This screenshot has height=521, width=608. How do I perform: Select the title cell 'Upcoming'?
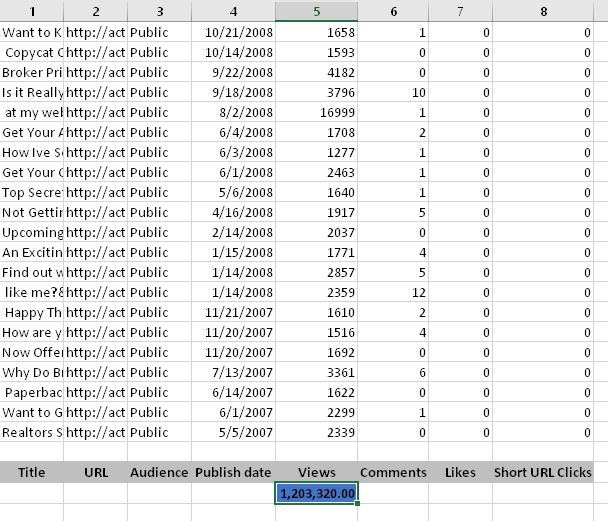point(32,232)
